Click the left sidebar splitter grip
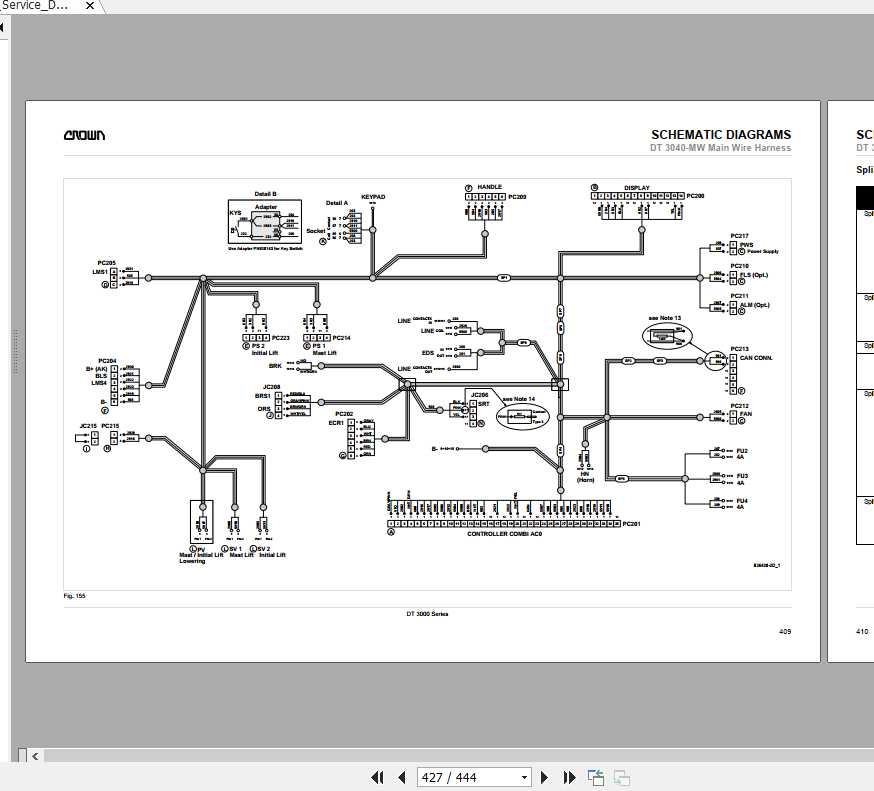The width and height of the screenshot is (874, 791). pyautogui.click(x=15, y=351)
